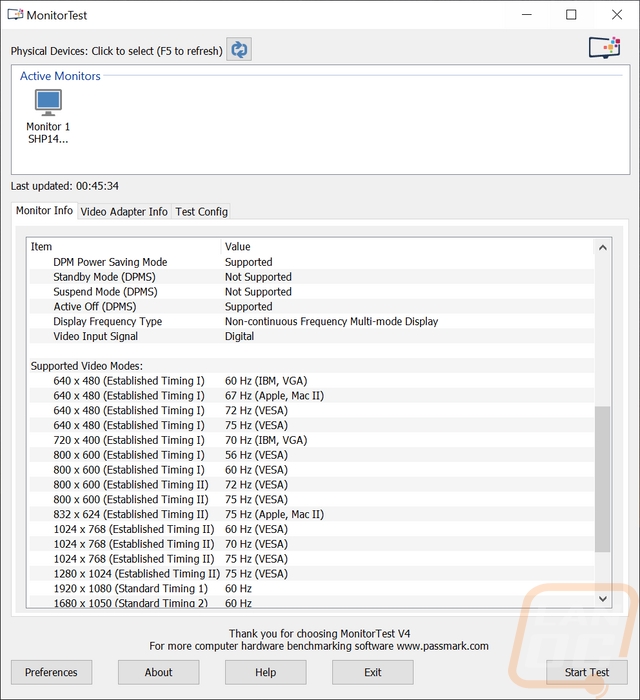The width and height of the screenshot is (640, 700).
Task: Select the Standby Mode (DPMS) row
Action: (x=312, y=277)
